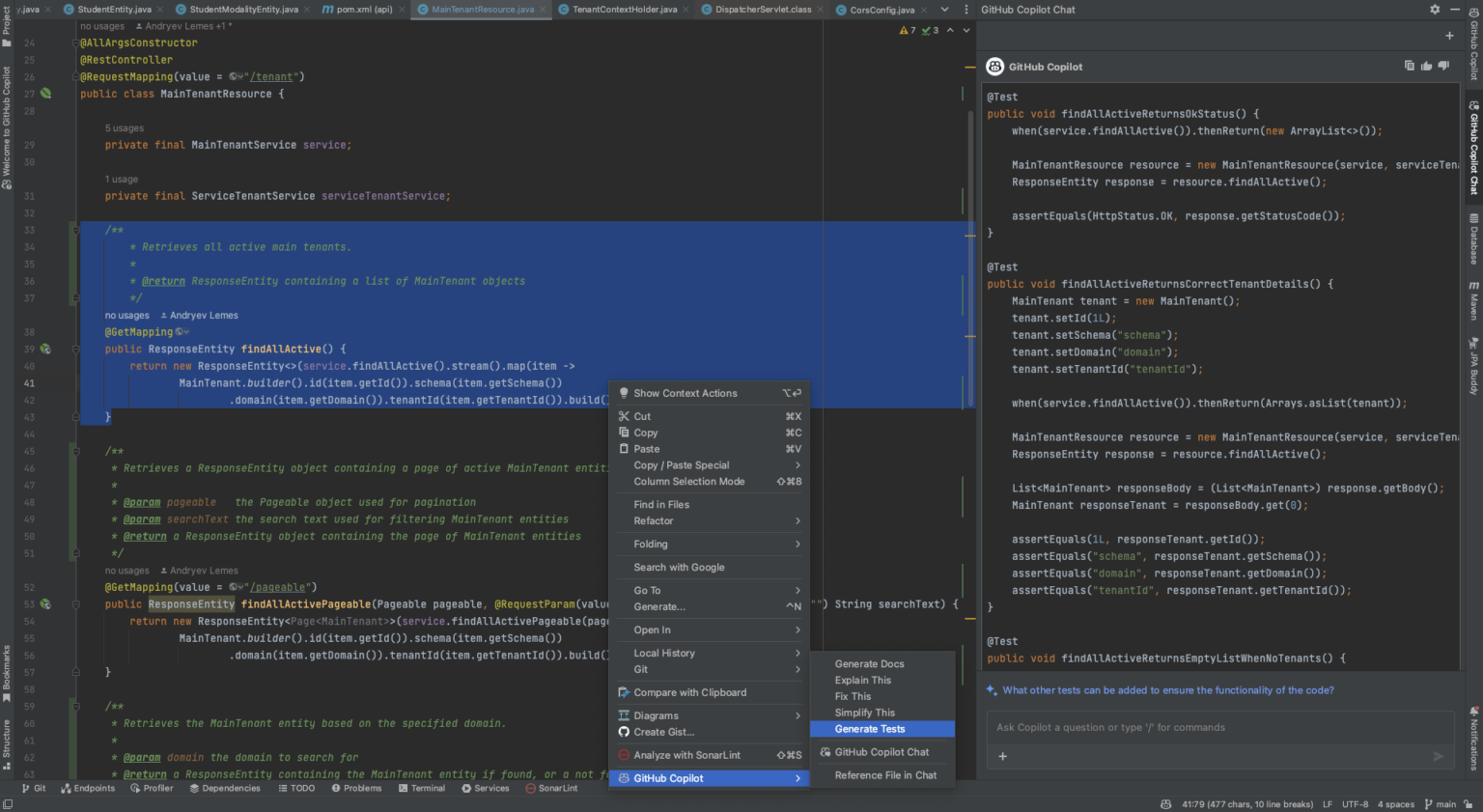Image resolution: width=1483 pixels, height=812 pixels.
Task: Open Bookmarks side panel
Action: [7, 673]
